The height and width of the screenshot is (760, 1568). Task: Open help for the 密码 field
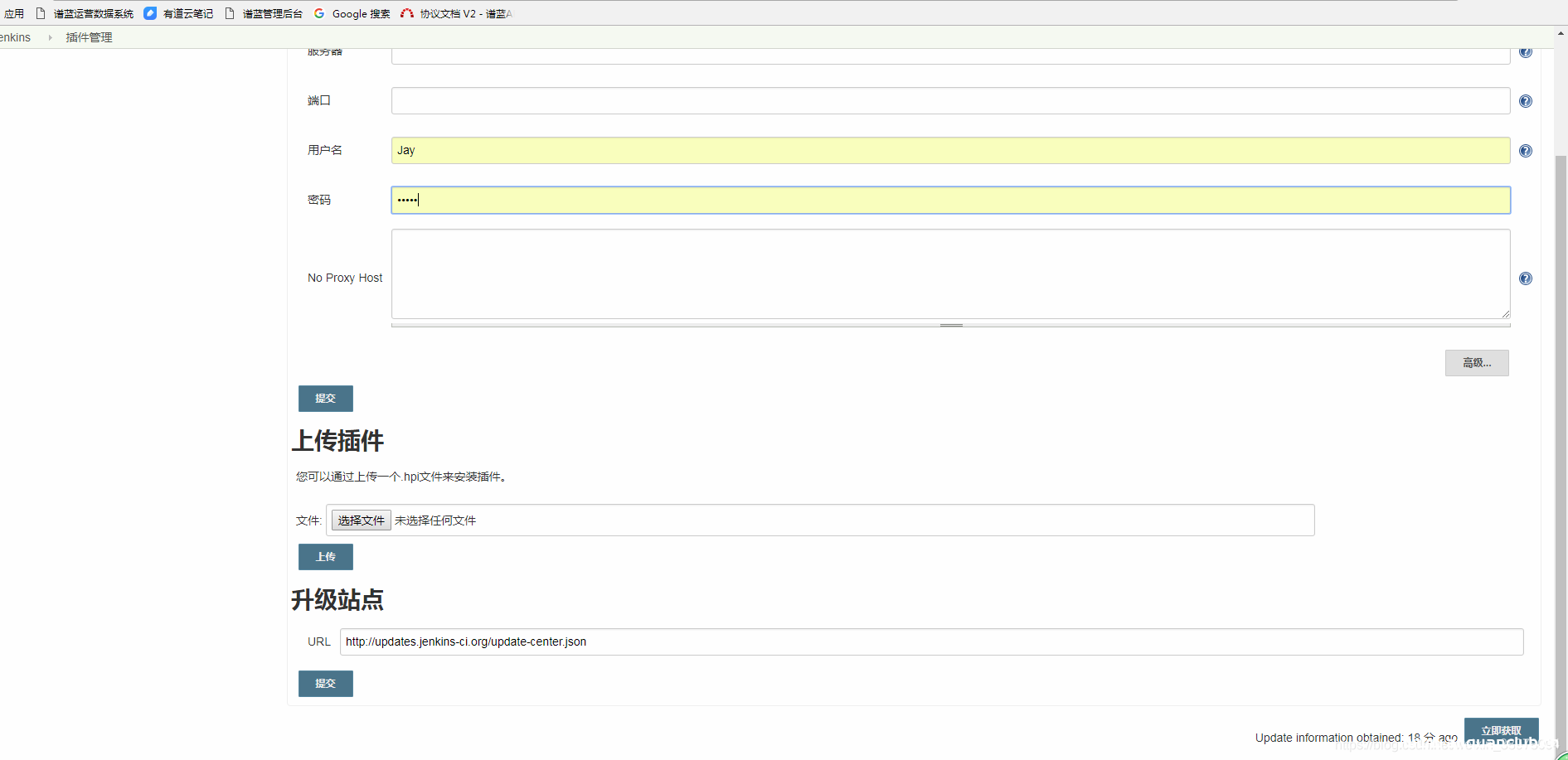tap(1526, 200)
